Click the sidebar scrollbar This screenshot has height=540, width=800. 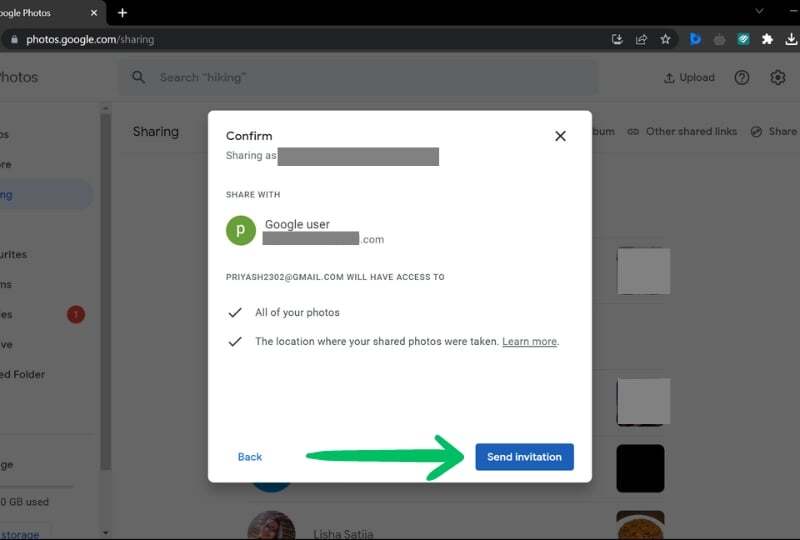pyautogui.click(x=106, y=291)
